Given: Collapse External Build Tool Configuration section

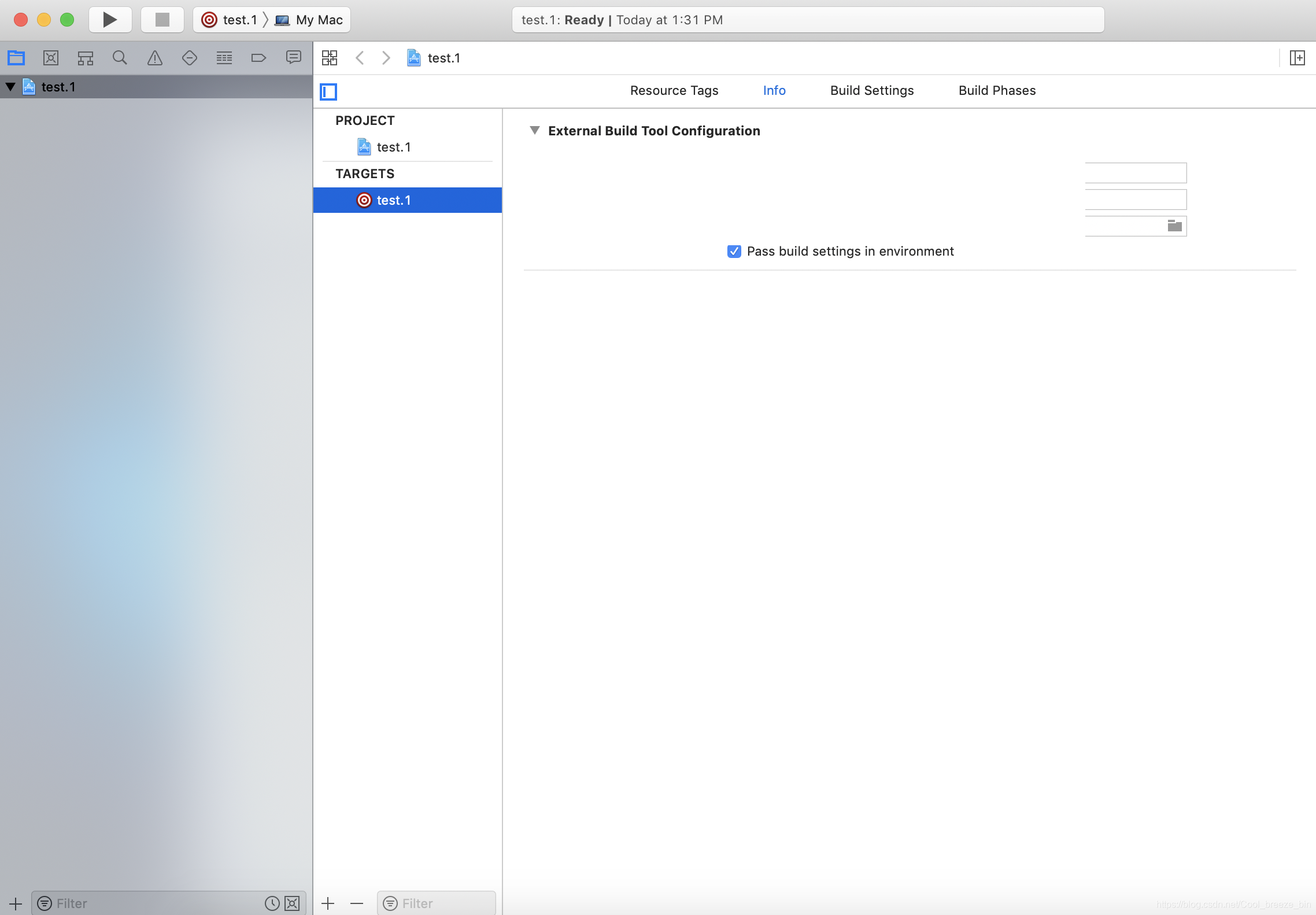Looking at the screenshot, I should tap(535, 131).
